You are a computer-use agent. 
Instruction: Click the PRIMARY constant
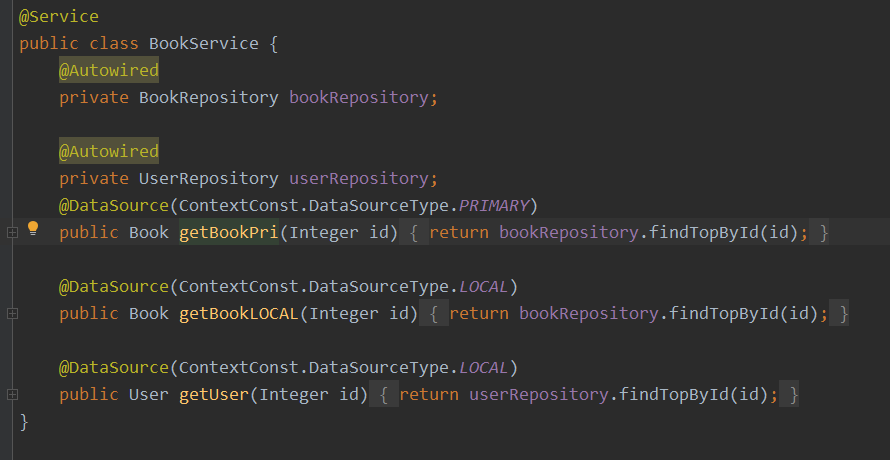point(494,206)
